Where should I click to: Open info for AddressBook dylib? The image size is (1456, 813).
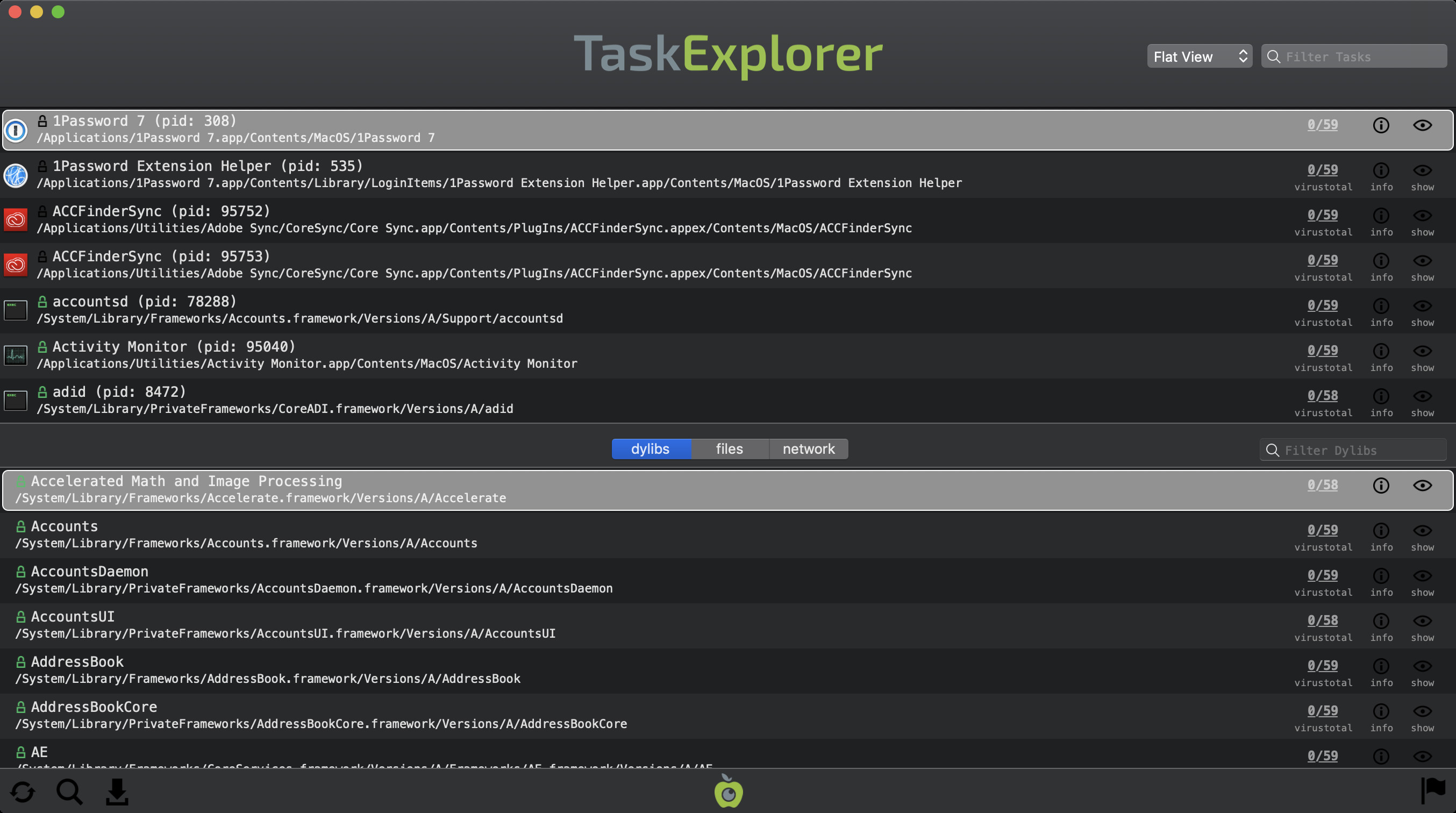1381,666
